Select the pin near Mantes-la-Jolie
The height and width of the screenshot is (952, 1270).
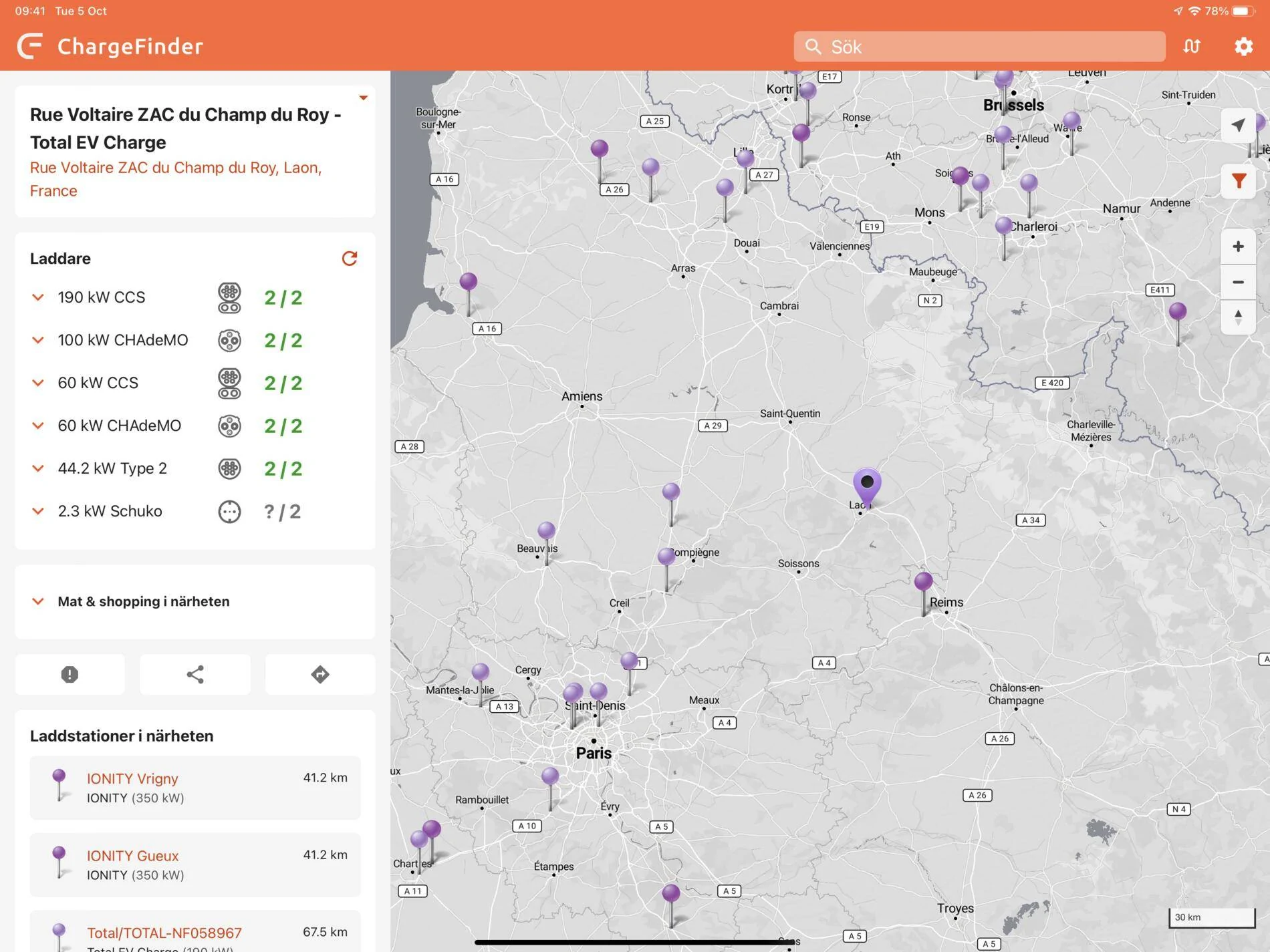tap(481, 673)
